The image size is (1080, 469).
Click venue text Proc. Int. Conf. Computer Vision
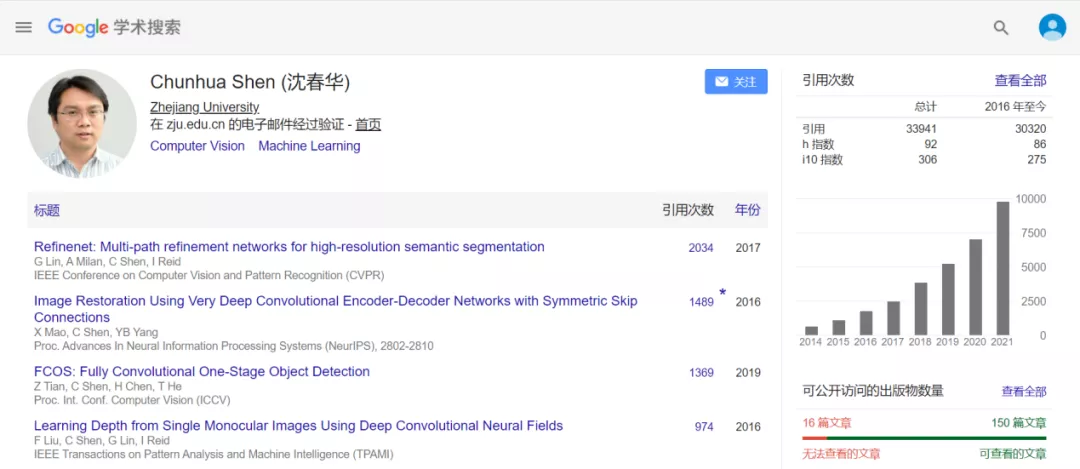pos(132,400)
